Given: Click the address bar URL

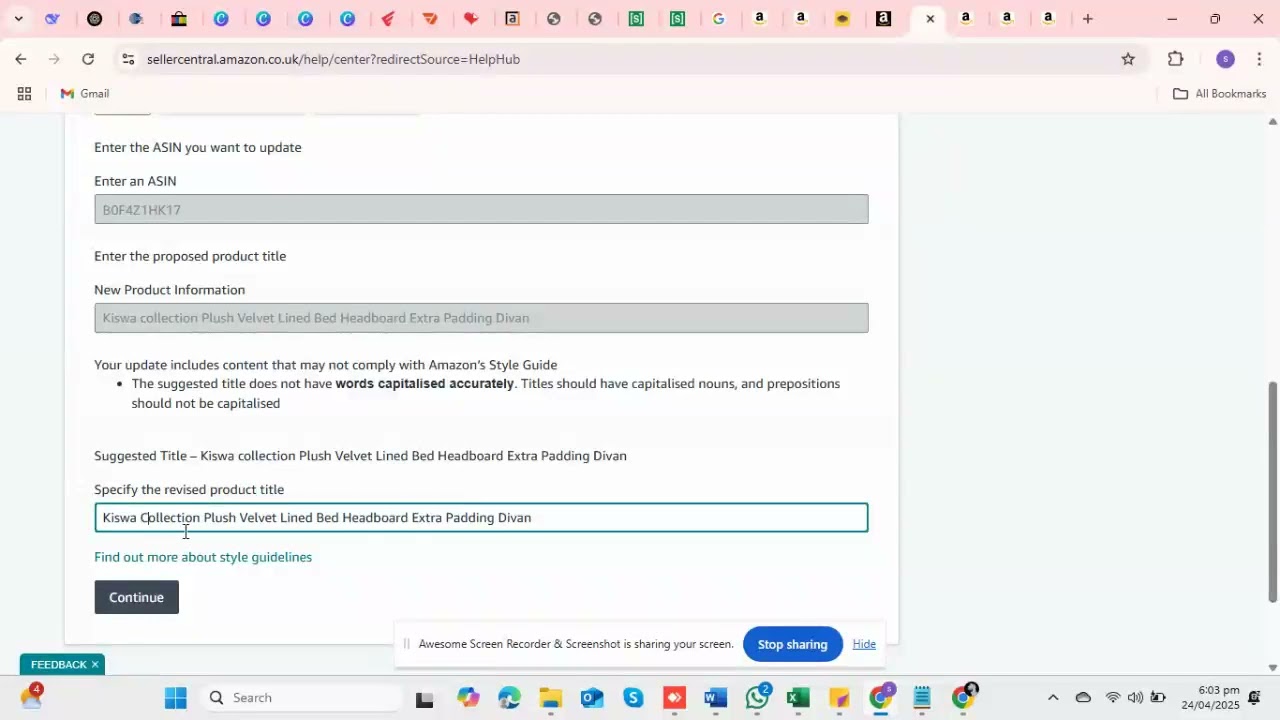Looking at the screenshot, I should click(333, 59).
